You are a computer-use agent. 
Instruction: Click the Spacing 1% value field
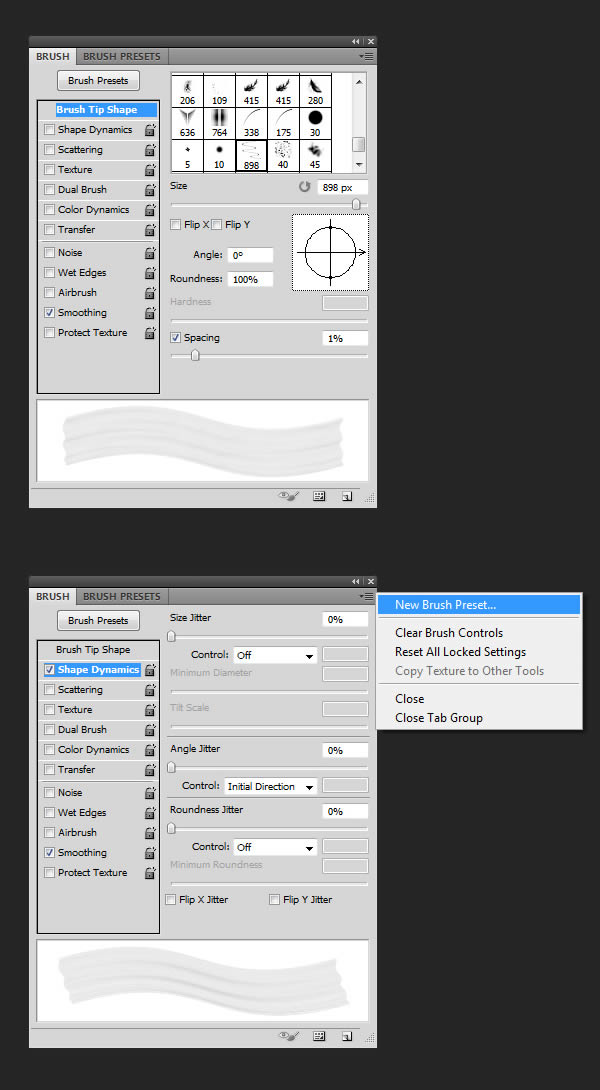coord(345,339)
